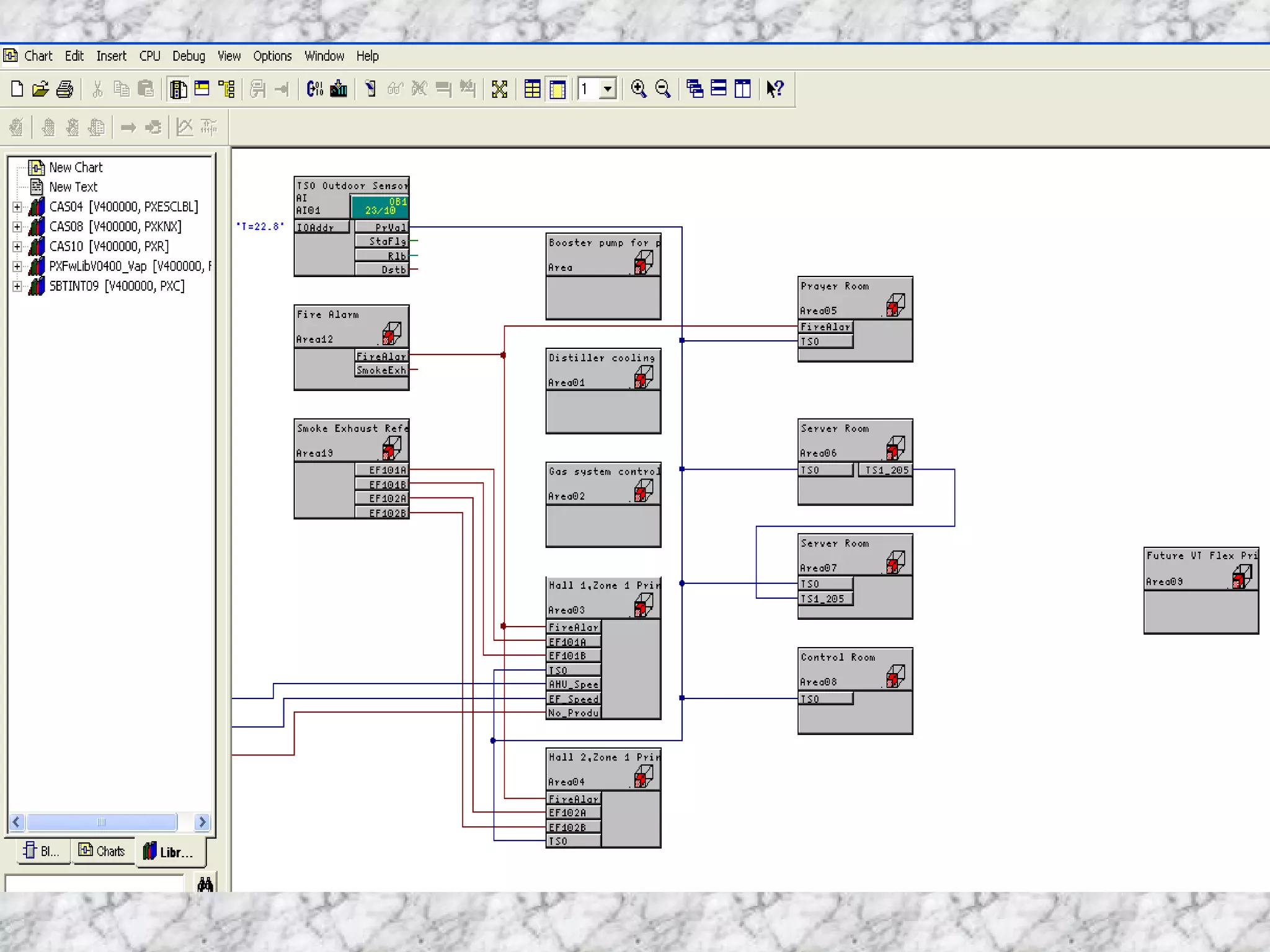Select the New Chart tree entry
The height and width of the screenshot is (952, 1270).
coord(76,167)
